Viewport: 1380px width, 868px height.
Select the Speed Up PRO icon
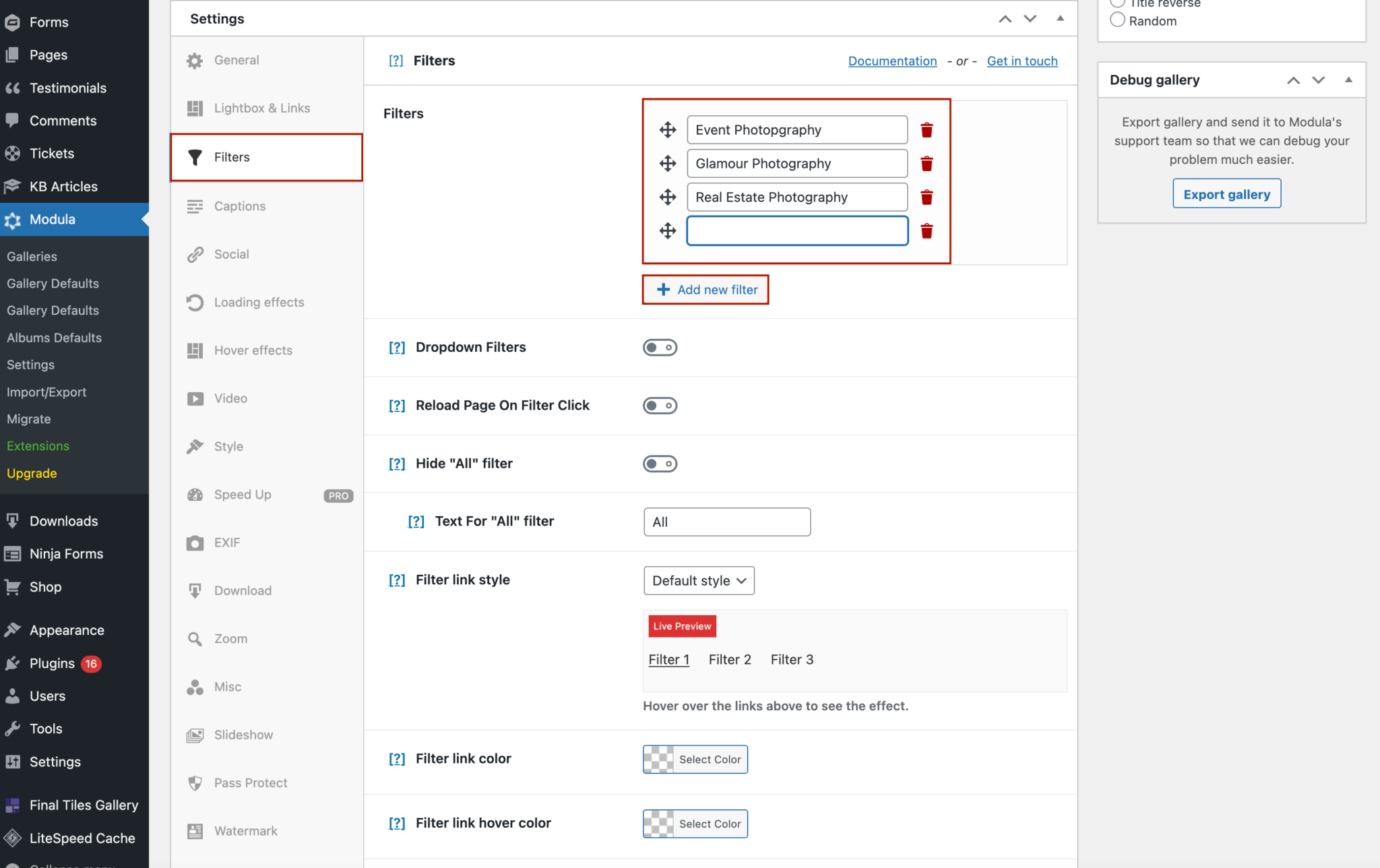tap(195, 494)
